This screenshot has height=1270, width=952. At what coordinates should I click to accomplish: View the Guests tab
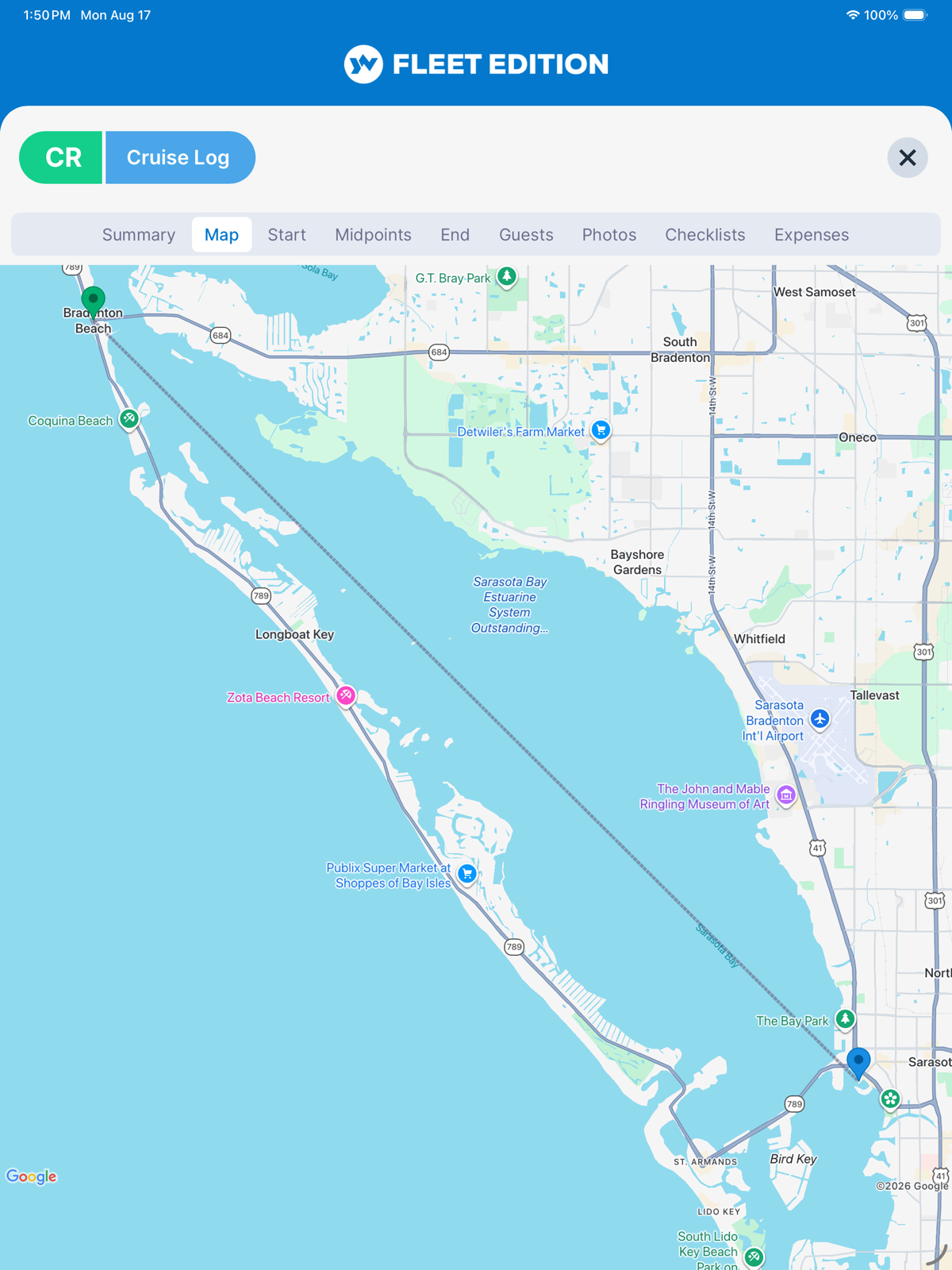[x=526, y=235]
